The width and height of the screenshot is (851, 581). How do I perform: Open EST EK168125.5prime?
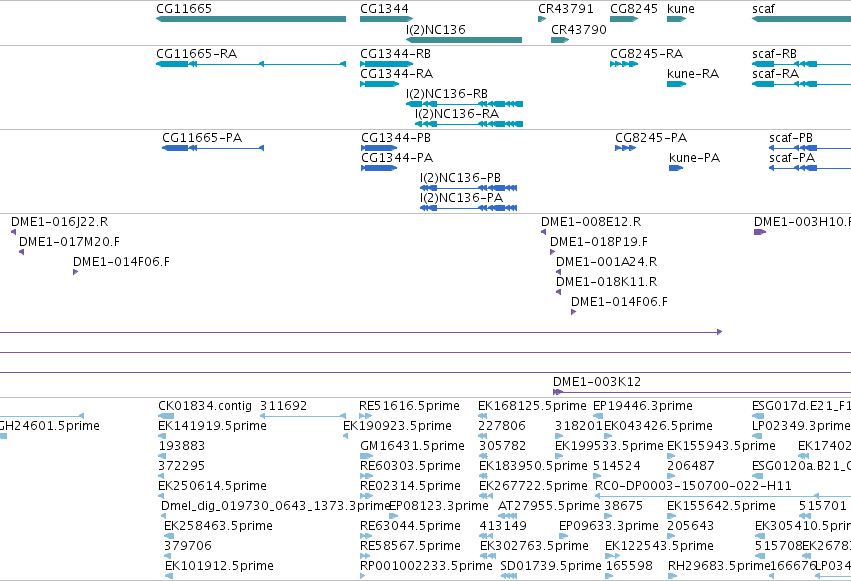pyautogui.click(x=532, y=406)
